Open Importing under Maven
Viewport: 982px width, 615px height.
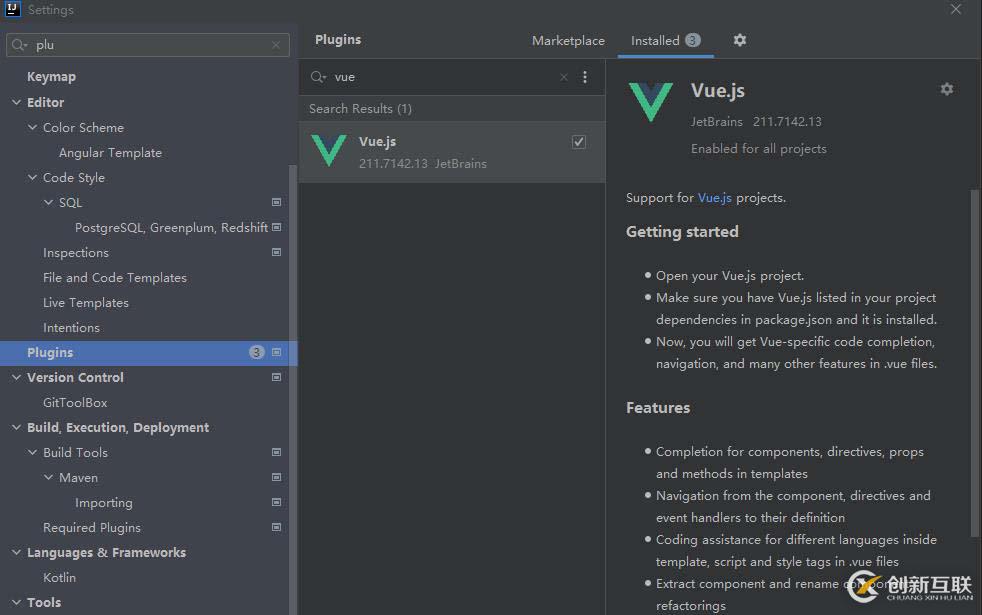pos(104,503)
